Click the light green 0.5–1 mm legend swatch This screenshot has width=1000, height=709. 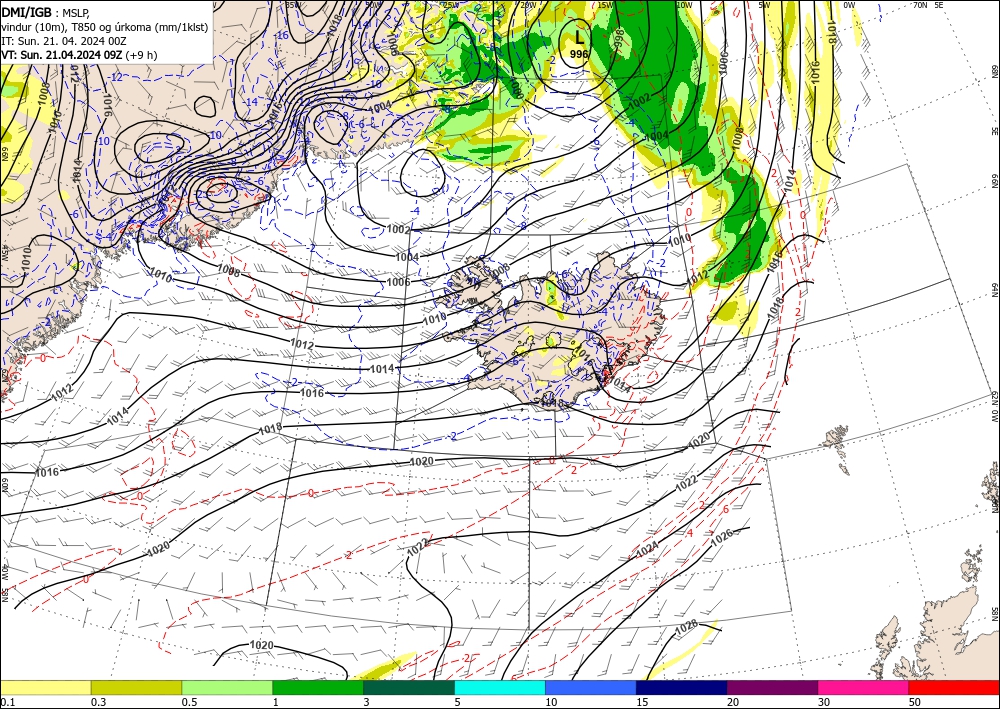227,687
